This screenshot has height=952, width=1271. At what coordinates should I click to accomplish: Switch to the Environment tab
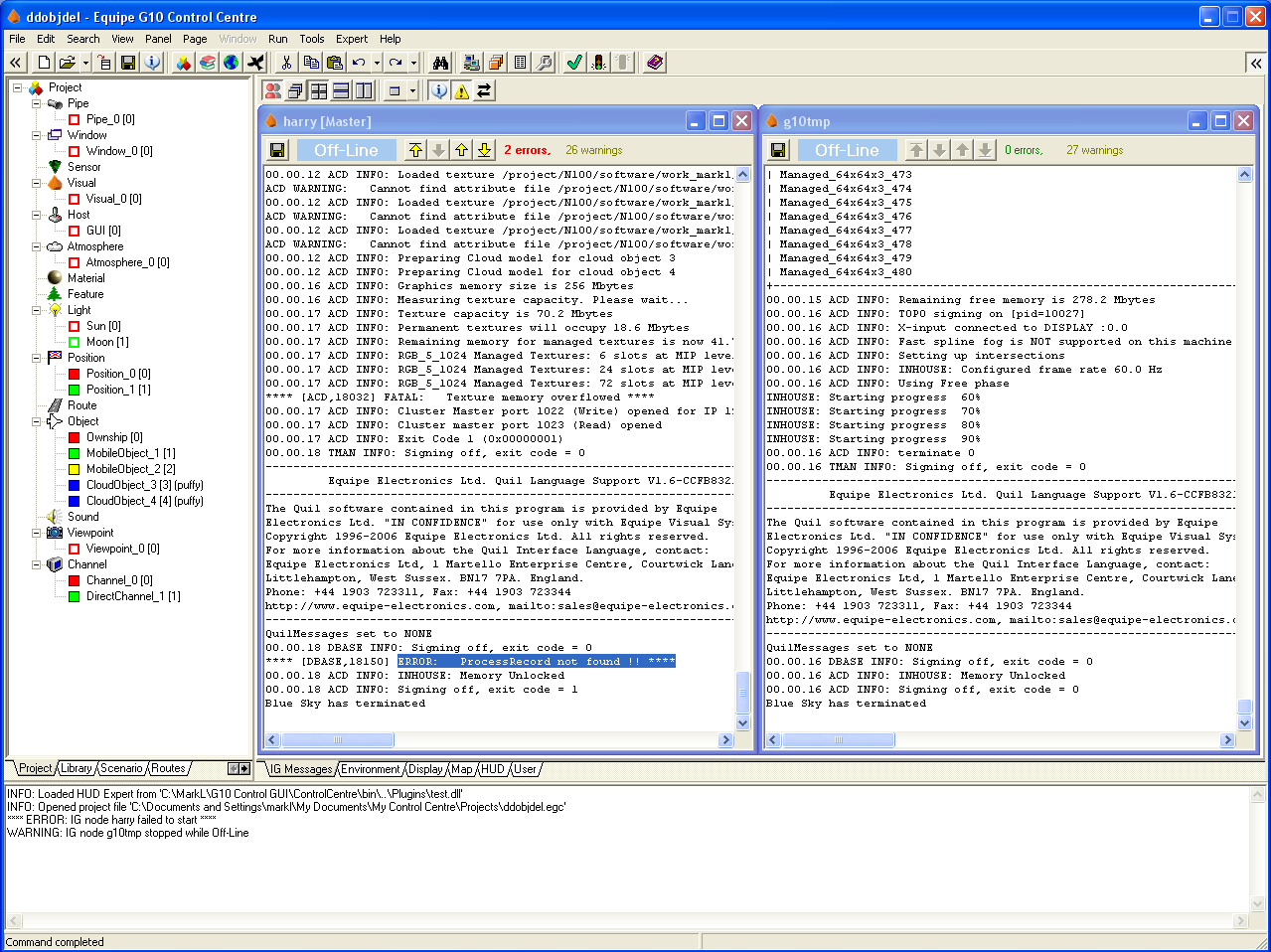370,769
